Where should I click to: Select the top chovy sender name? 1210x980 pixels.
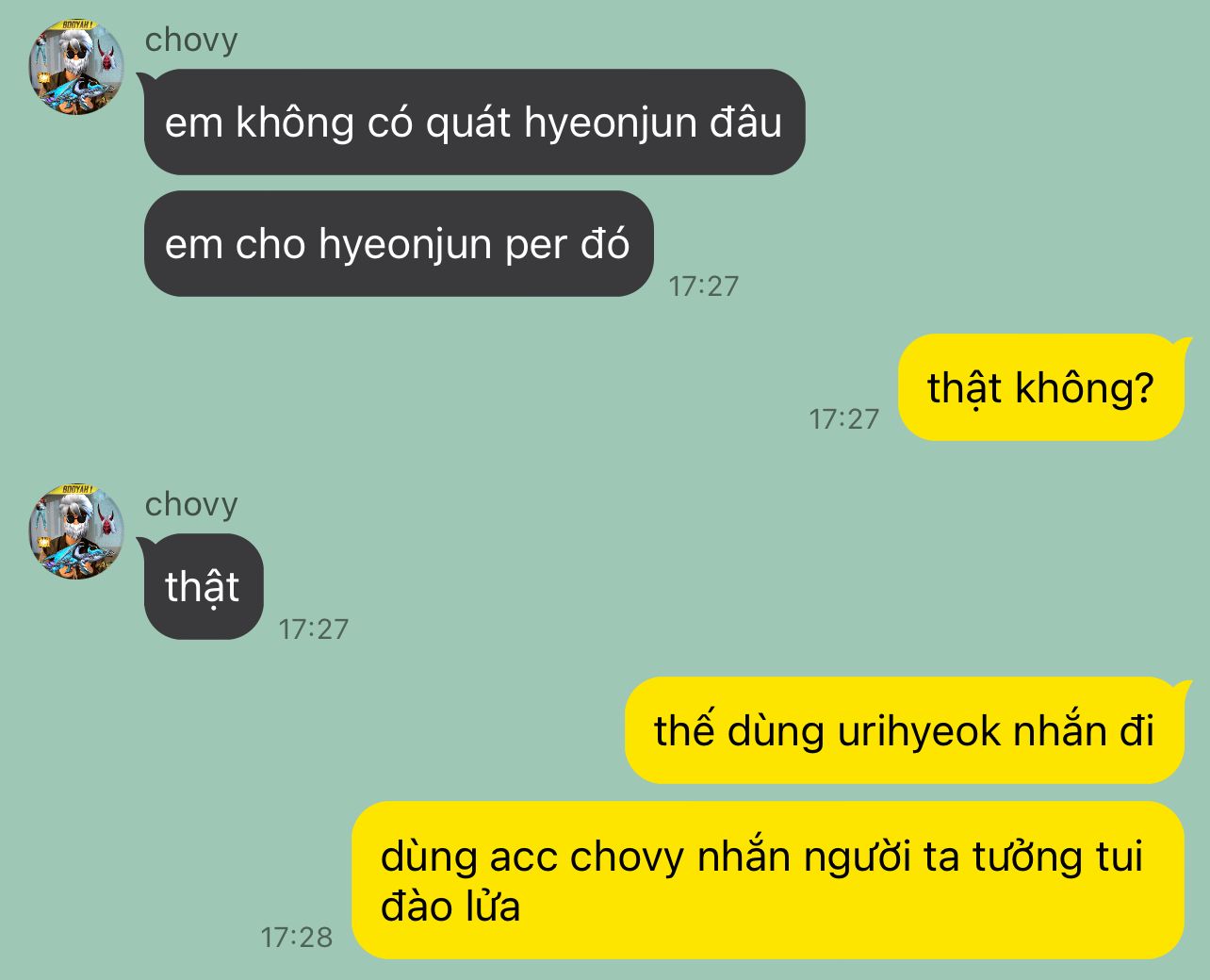pyautogui.click(x=191, y=40)
